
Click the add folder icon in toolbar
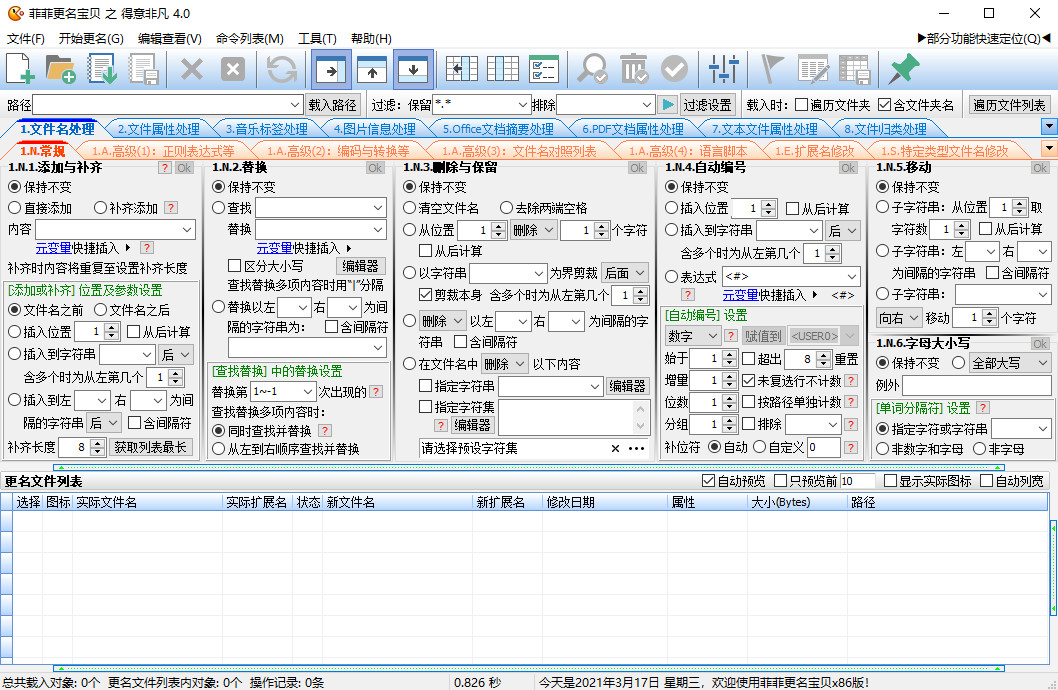point(61,69)
